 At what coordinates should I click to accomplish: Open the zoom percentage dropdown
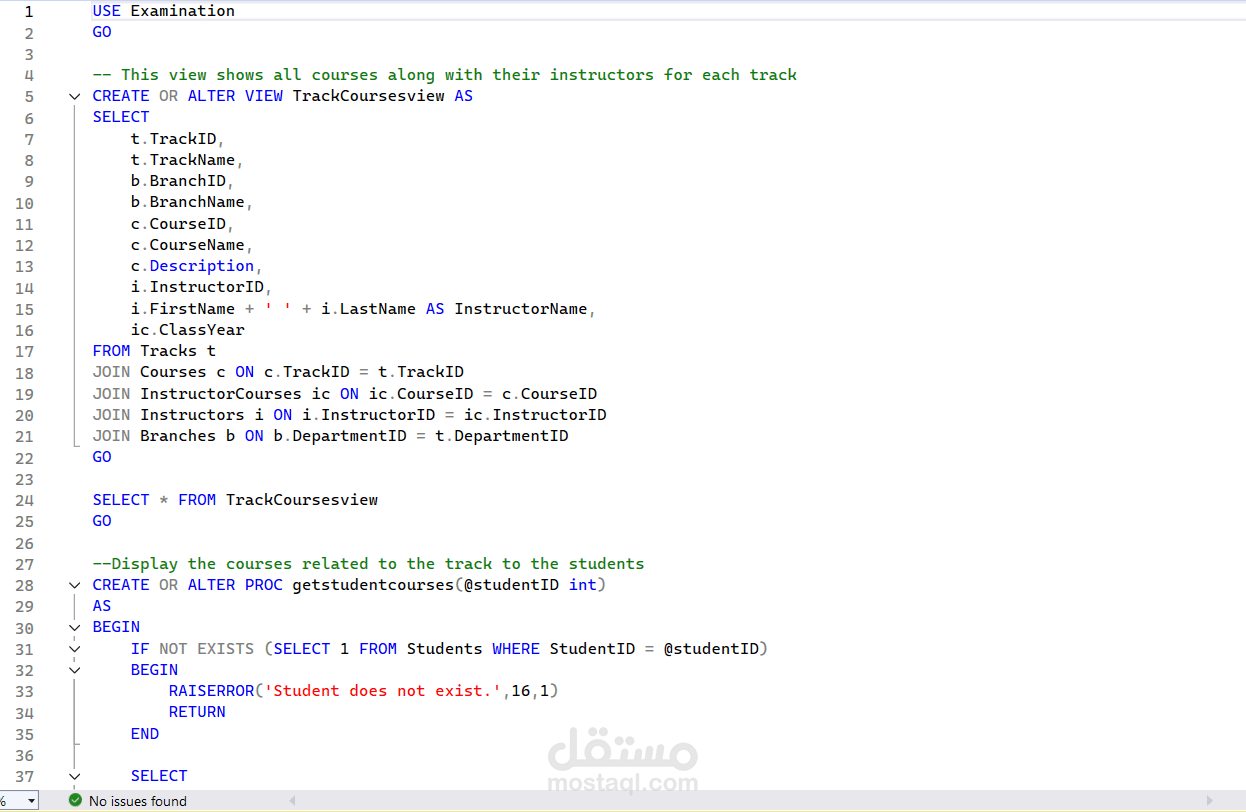coord(30,800)
